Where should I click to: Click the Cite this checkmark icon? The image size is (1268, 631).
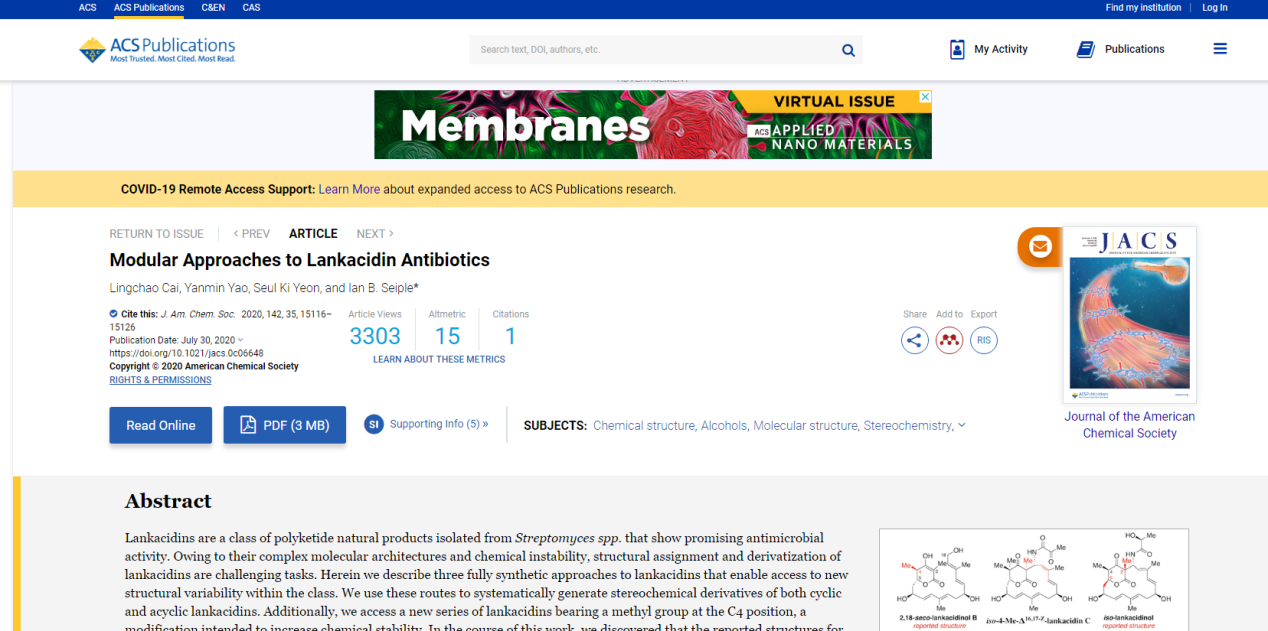[x=113, y=313]
